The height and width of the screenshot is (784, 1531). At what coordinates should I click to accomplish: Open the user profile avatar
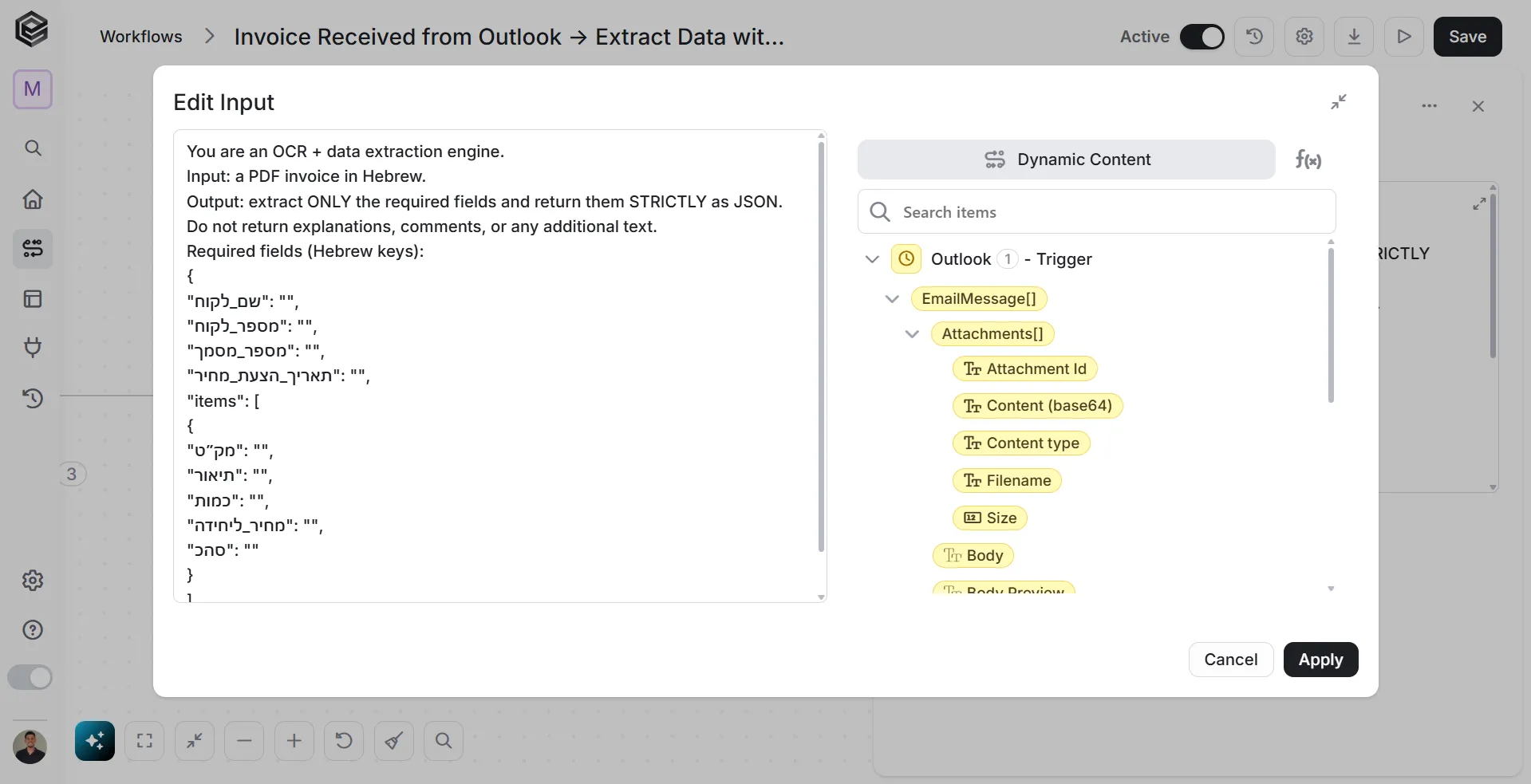pos(30,747)
